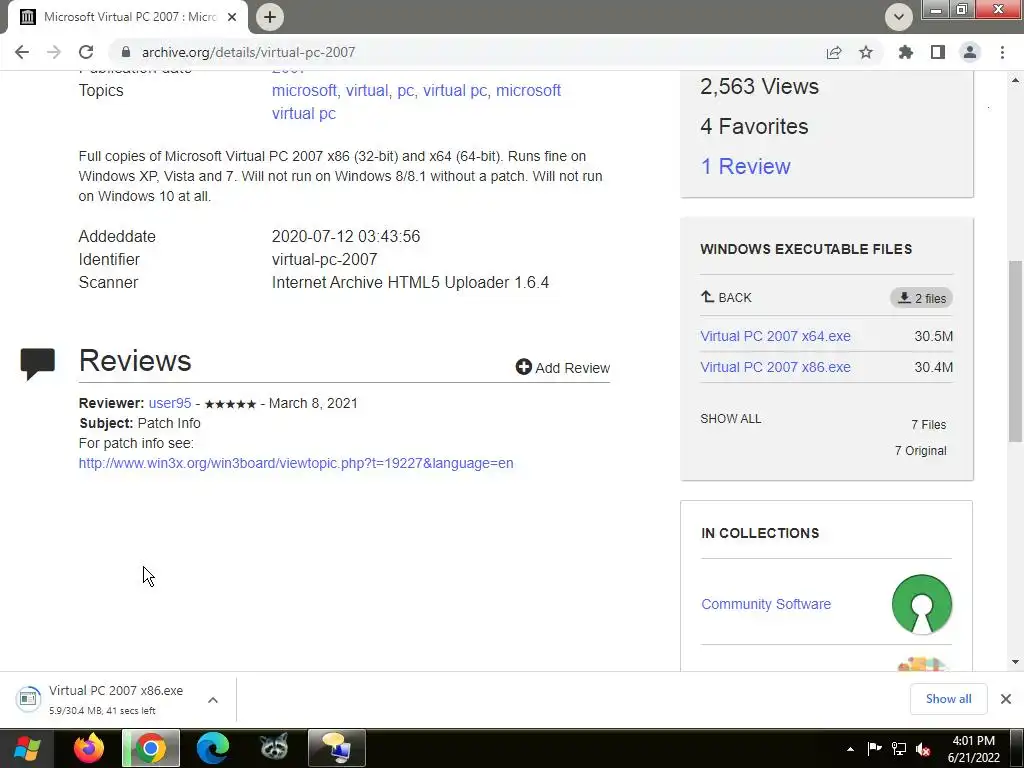Open the Chrome profile avatar
This screenshot has height=768, width=1024.
970,52
